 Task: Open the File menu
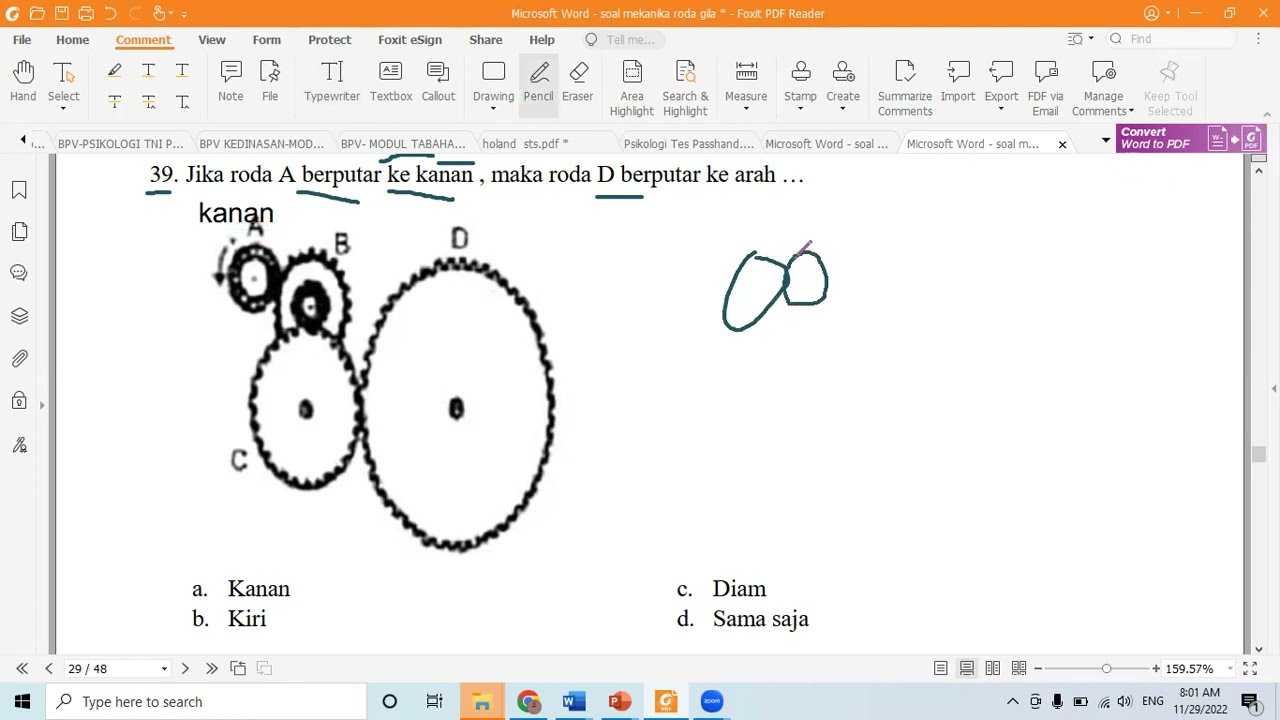22,39
